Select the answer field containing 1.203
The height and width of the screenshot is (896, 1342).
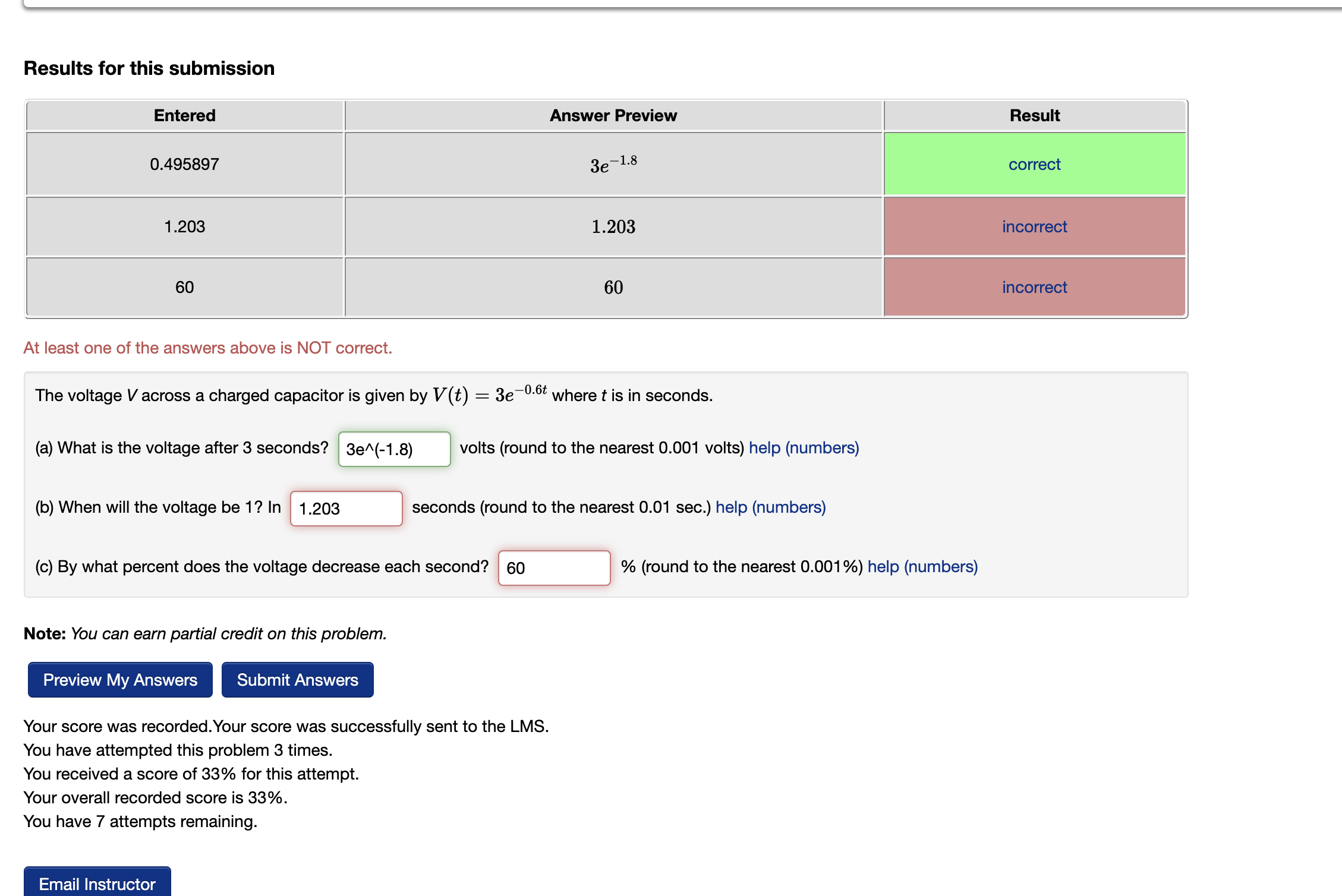[346, 509]
